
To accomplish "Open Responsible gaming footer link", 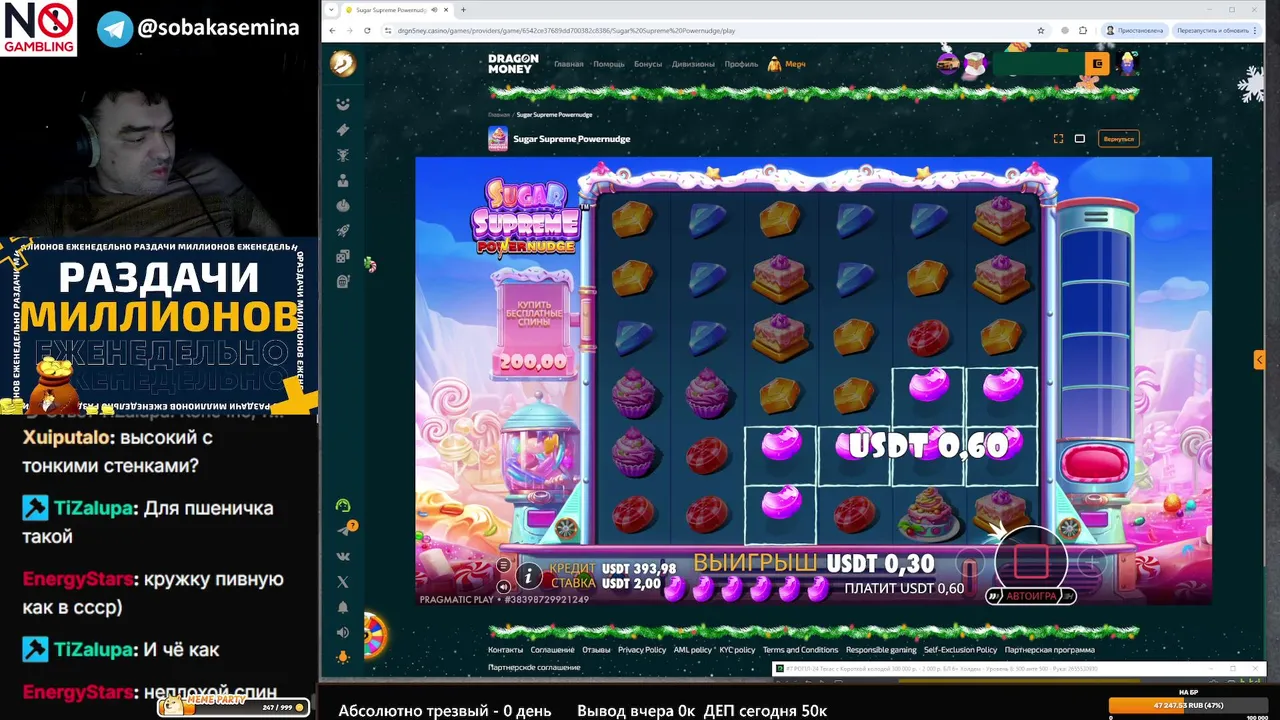I will (x=881, y=650).
